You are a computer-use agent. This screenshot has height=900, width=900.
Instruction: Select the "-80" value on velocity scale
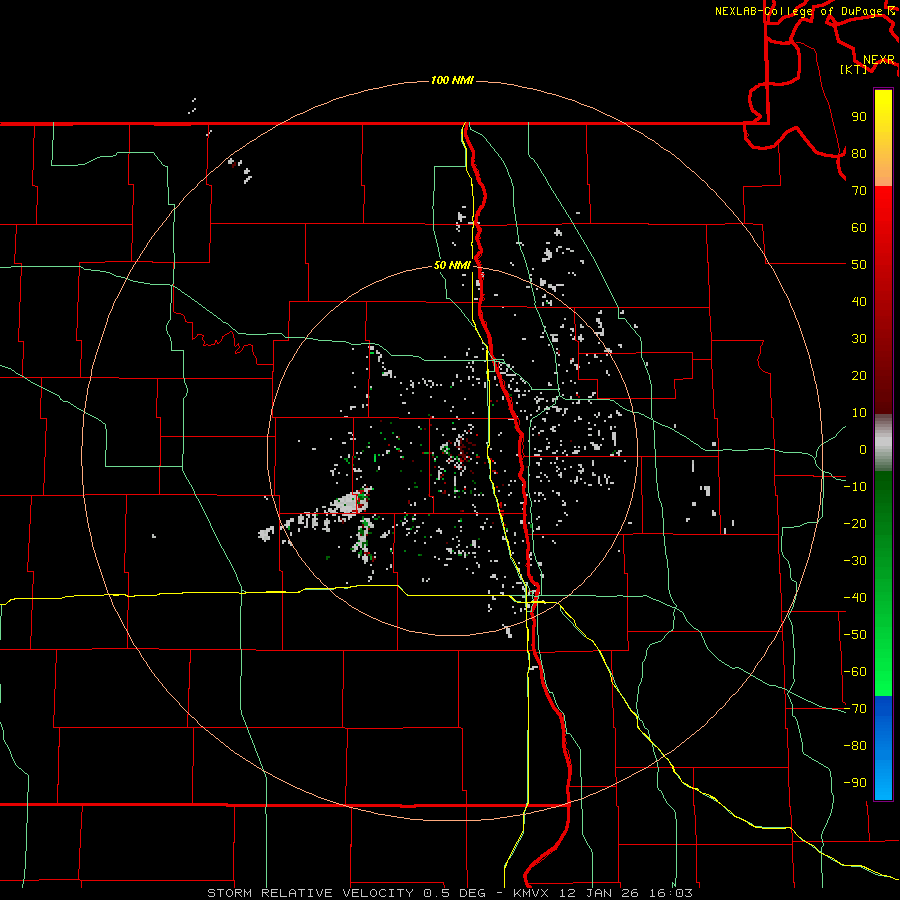pyautogui.click(x=855, y=746)
